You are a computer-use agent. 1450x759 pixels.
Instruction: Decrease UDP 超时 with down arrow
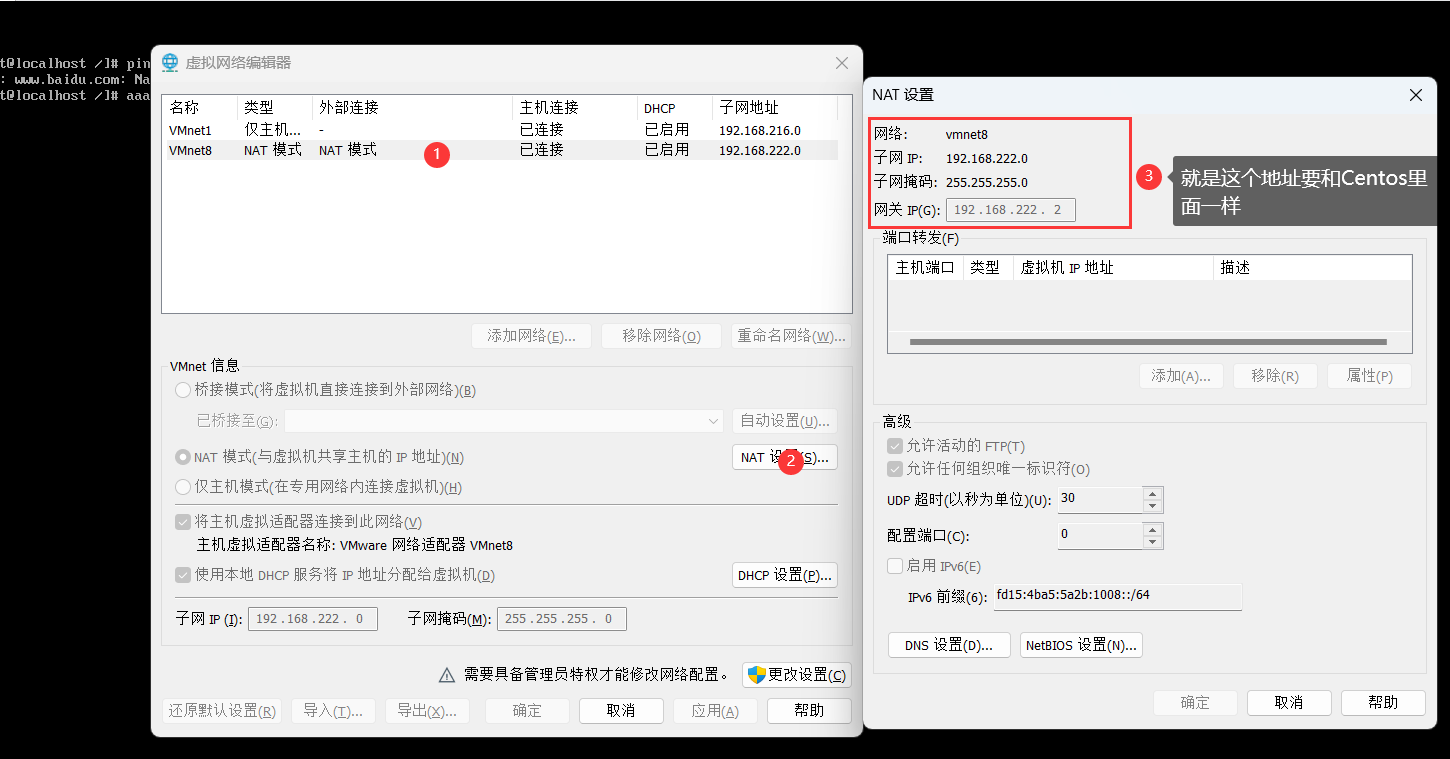(x=1153, y=506)
